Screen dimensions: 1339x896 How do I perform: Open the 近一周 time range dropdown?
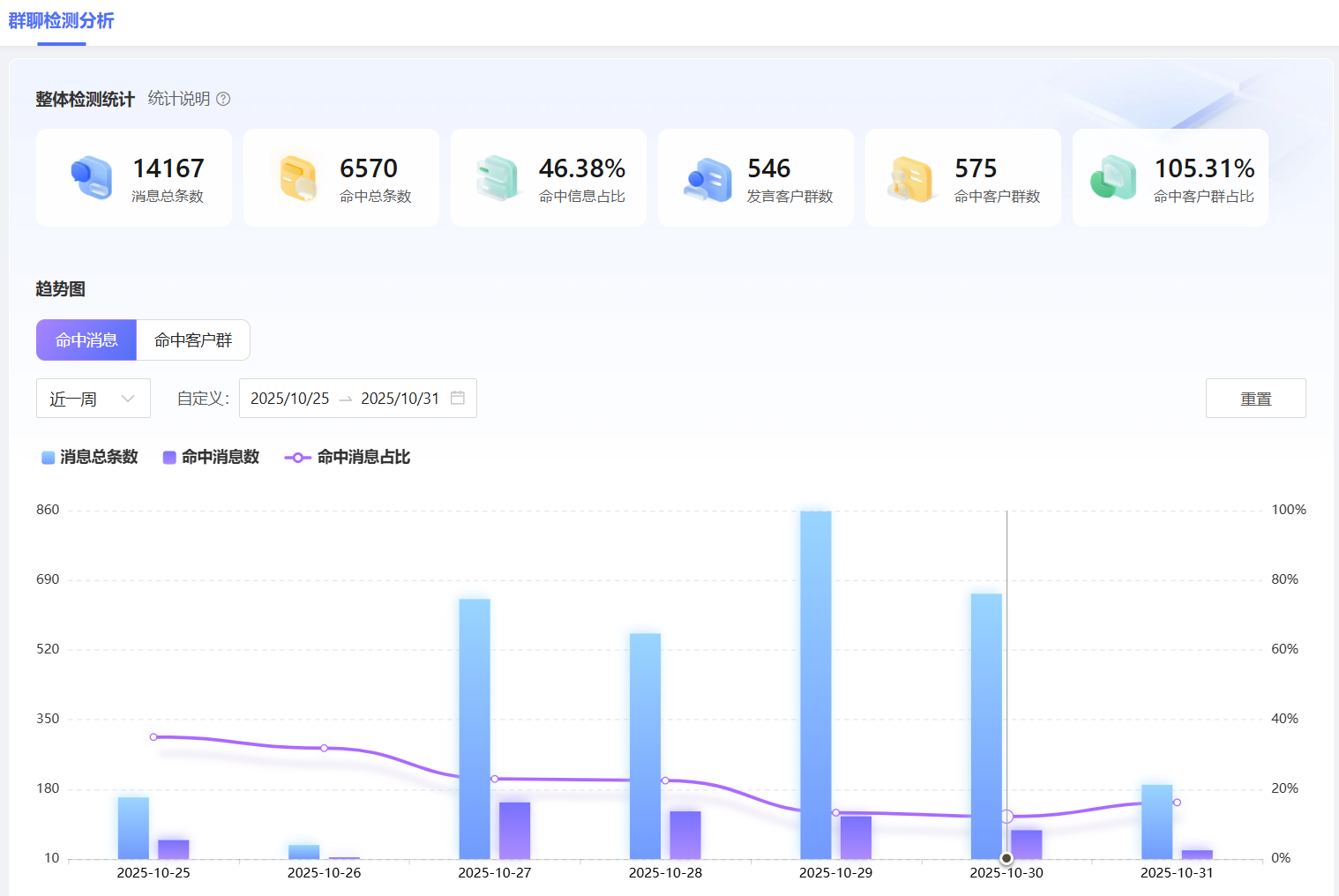pos(93,399)
